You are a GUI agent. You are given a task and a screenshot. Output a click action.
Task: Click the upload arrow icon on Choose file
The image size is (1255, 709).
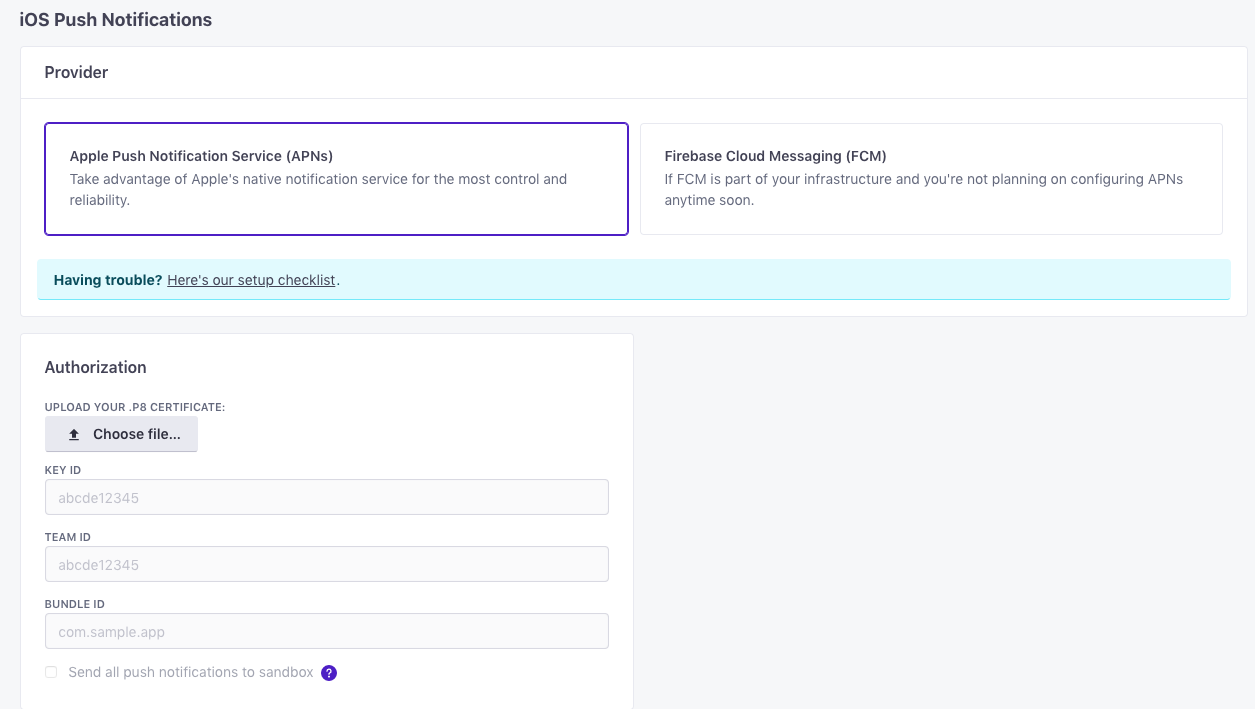[x=74, y=435]
